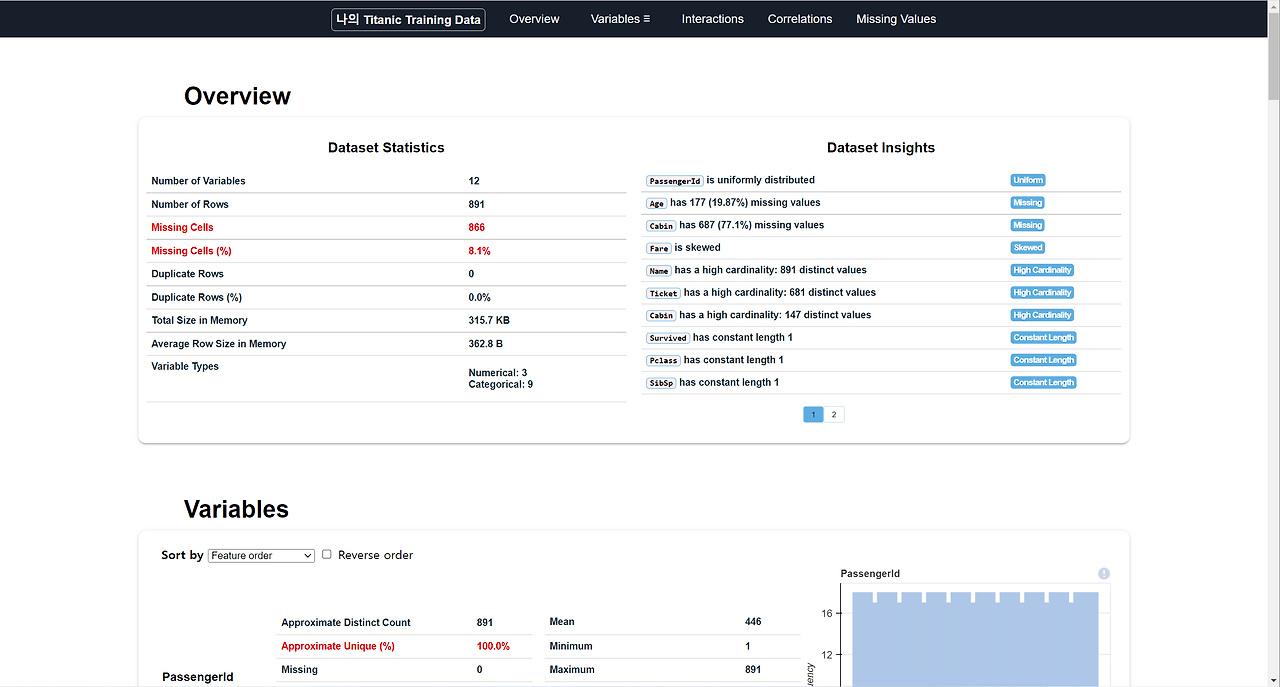The image size is (1280, 687).
Task: Expand the Variables menu in navbar
Action: tap(620, 19)
